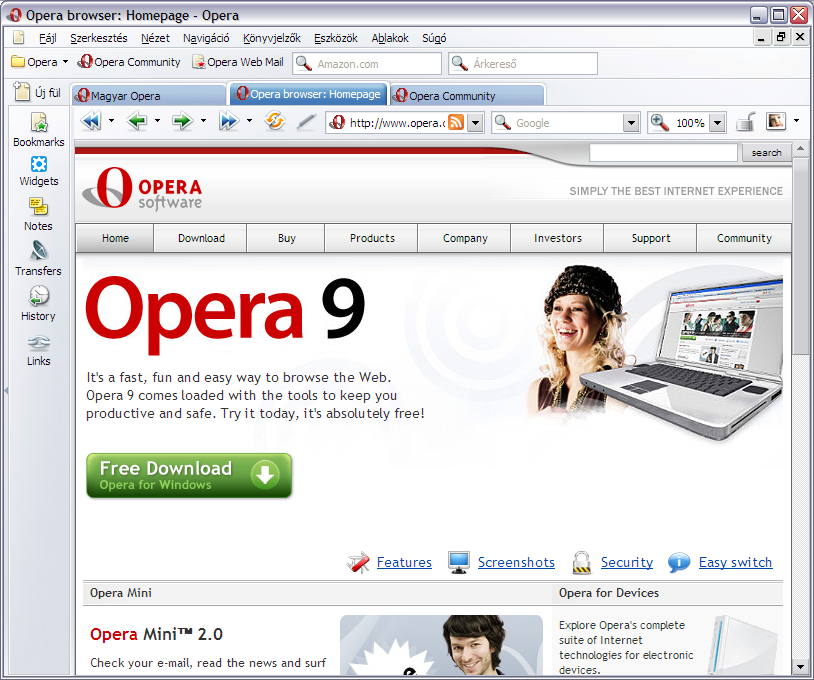Focus the Amazon.com search field
This screenshot has height=680, width=814.
pos(367,63)
